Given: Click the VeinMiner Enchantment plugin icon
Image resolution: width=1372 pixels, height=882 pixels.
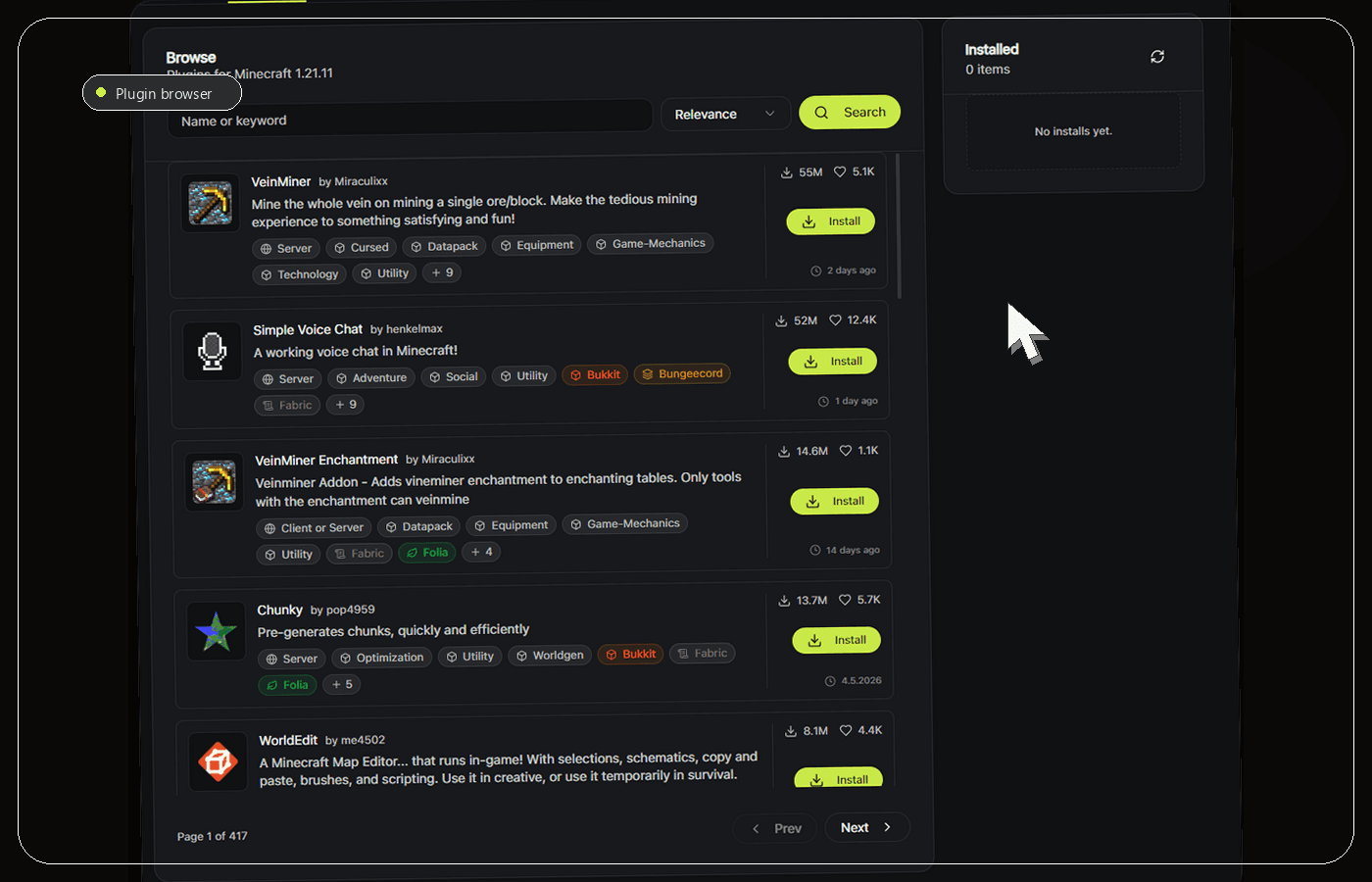Looking at the screenshot, I should 215,482.
